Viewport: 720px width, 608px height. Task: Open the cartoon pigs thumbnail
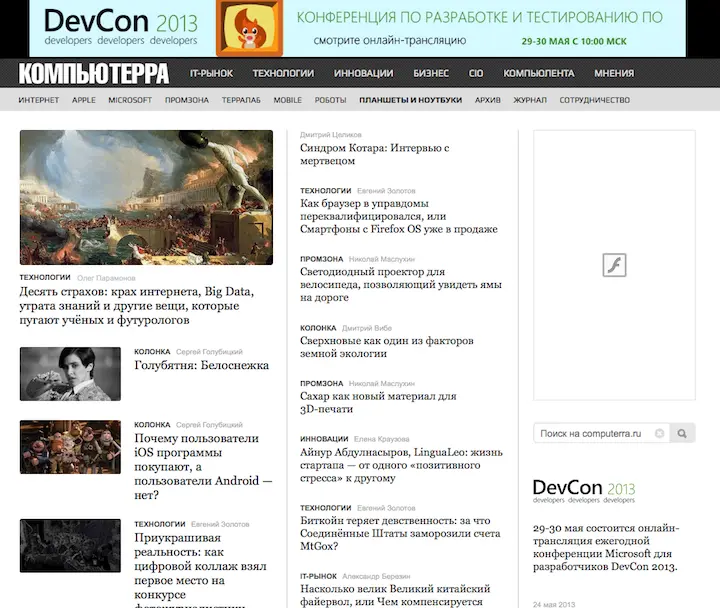point(70,447)
